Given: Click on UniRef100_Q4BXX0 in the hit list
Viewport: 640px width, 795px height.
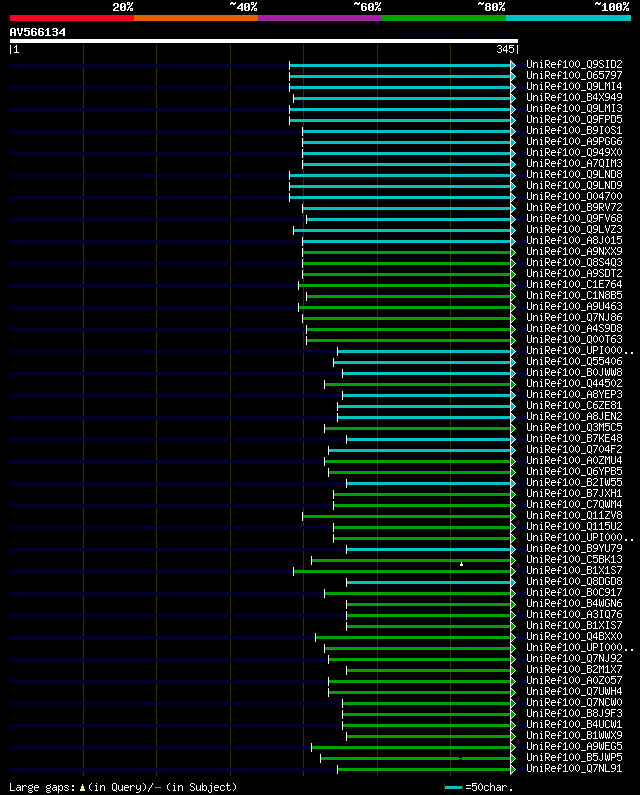Looking at the screenshot, I should click(574, 637).
